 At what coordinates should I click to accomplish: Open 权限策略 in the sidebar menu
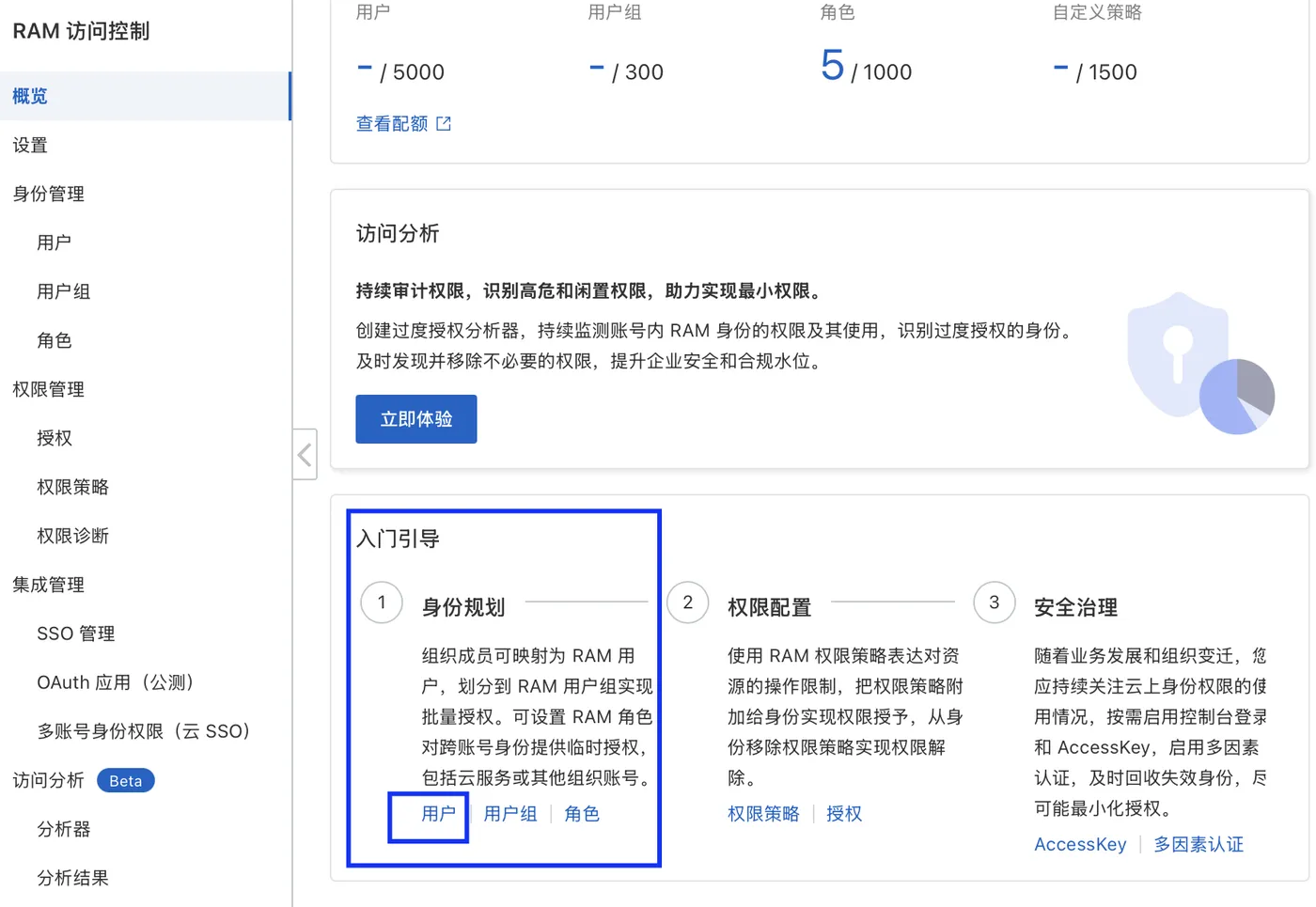tap(72, 487)
